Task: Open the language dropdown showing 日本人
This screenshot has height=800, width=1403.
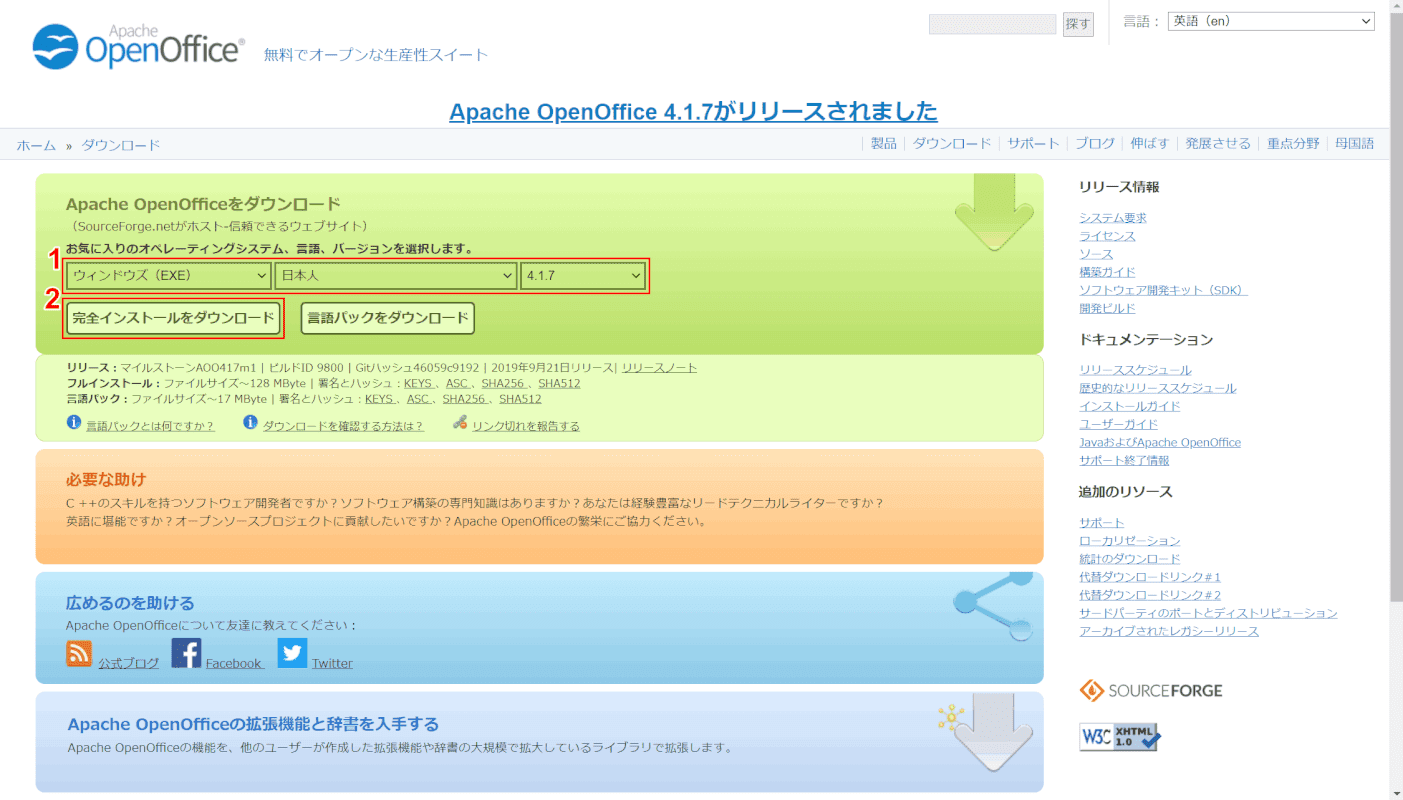Action: click(x=396, y=276)
